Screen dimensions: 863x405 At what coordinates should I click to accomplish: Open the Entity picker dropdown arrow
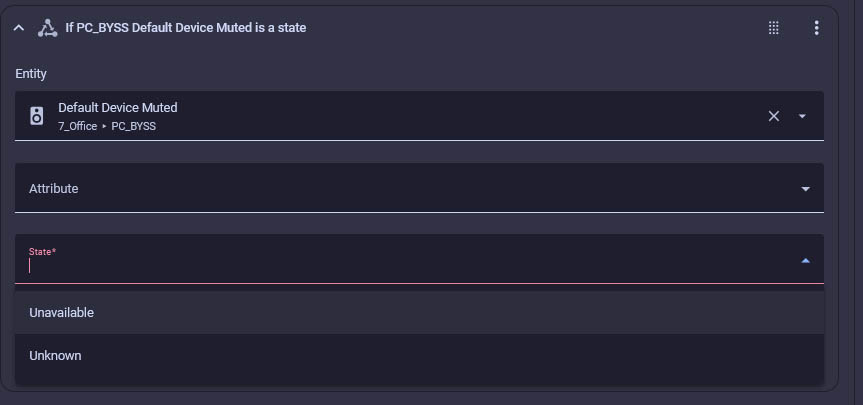click(x=802, y=116)
